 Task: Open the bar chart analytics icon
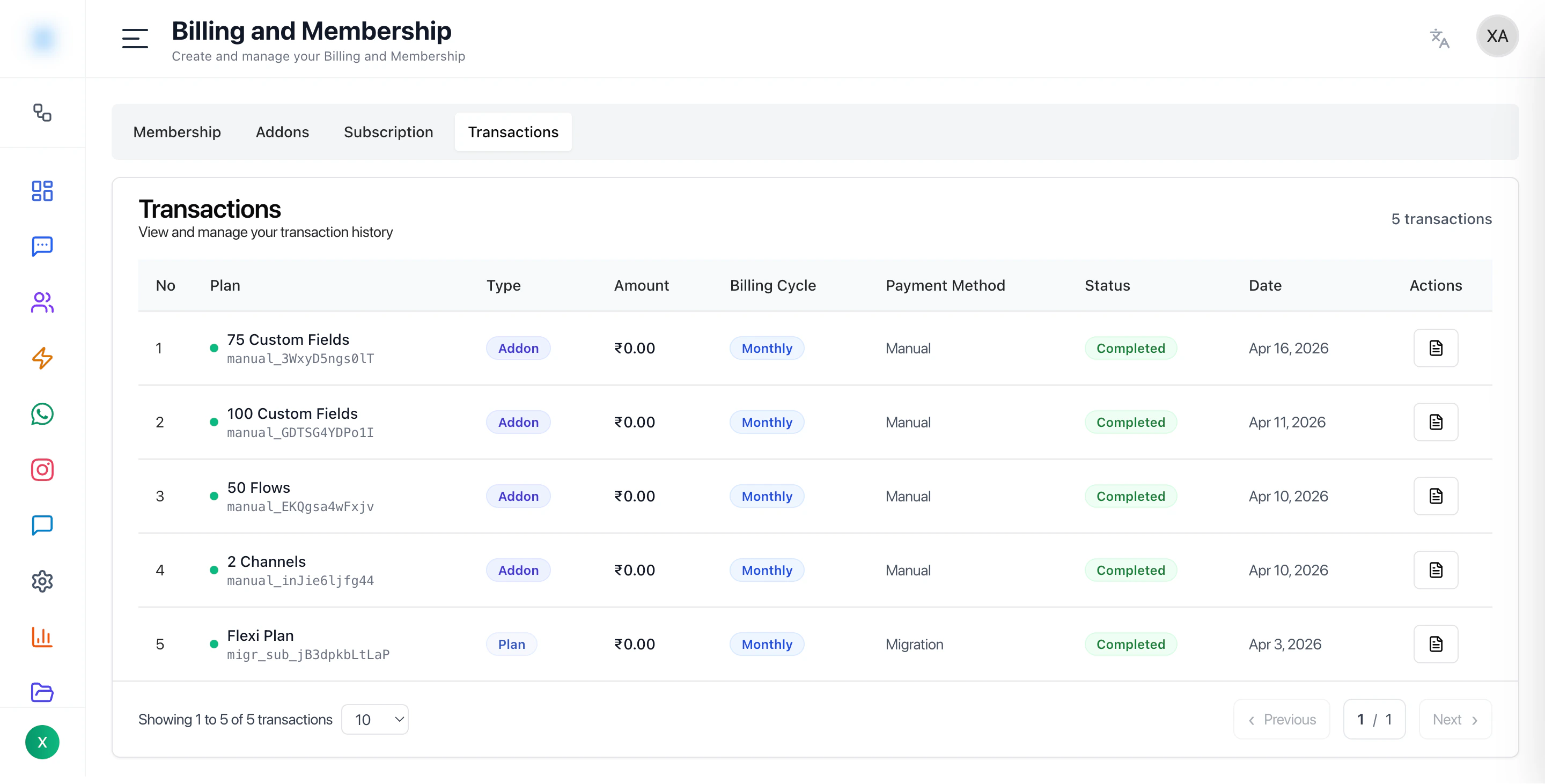(x=42, y=637)
